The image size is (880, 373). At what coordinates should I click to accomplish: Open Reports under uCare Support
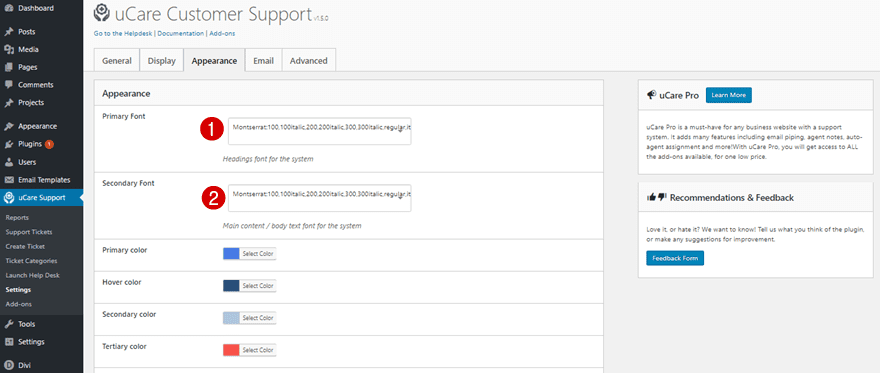[x=17, y=218]
